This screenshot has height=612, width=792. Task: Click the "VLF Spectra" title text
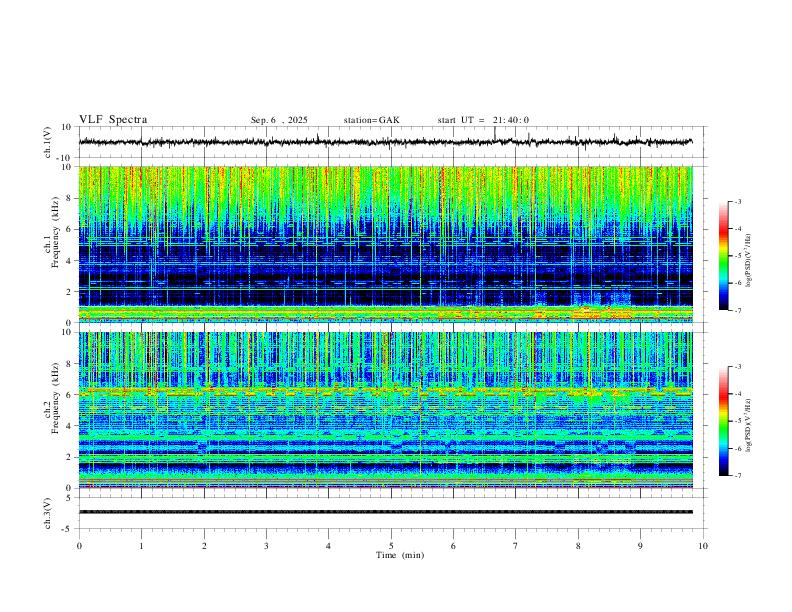click(113, 120)
